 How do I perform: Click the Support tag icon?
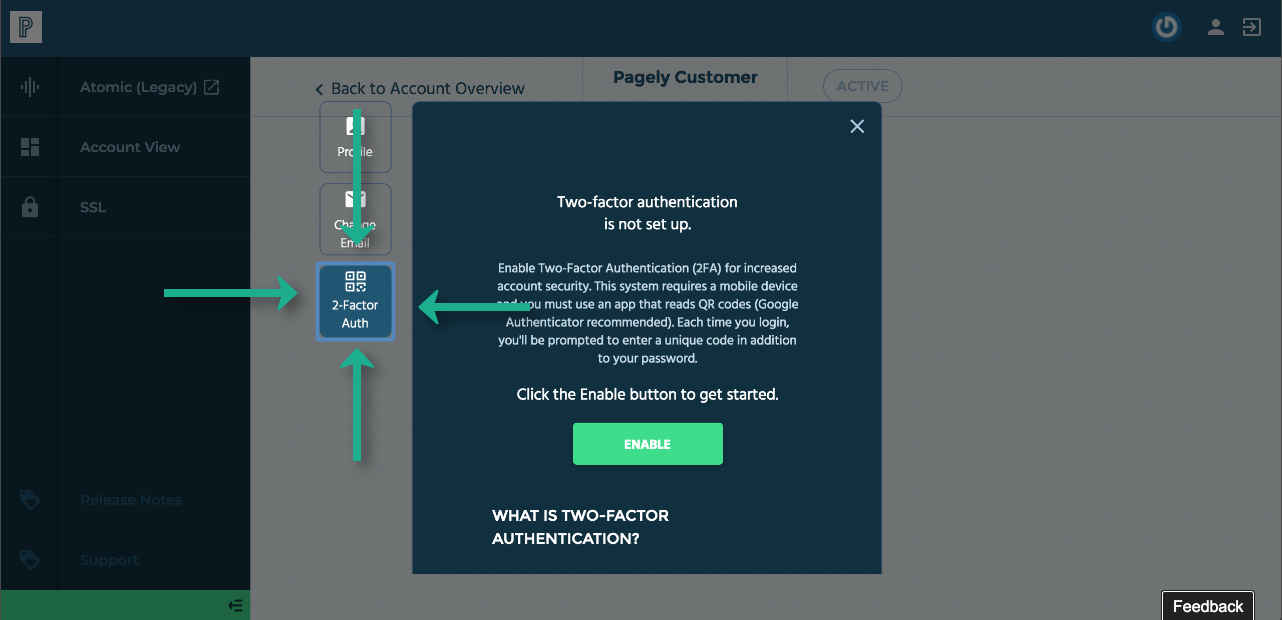[30, 560]
